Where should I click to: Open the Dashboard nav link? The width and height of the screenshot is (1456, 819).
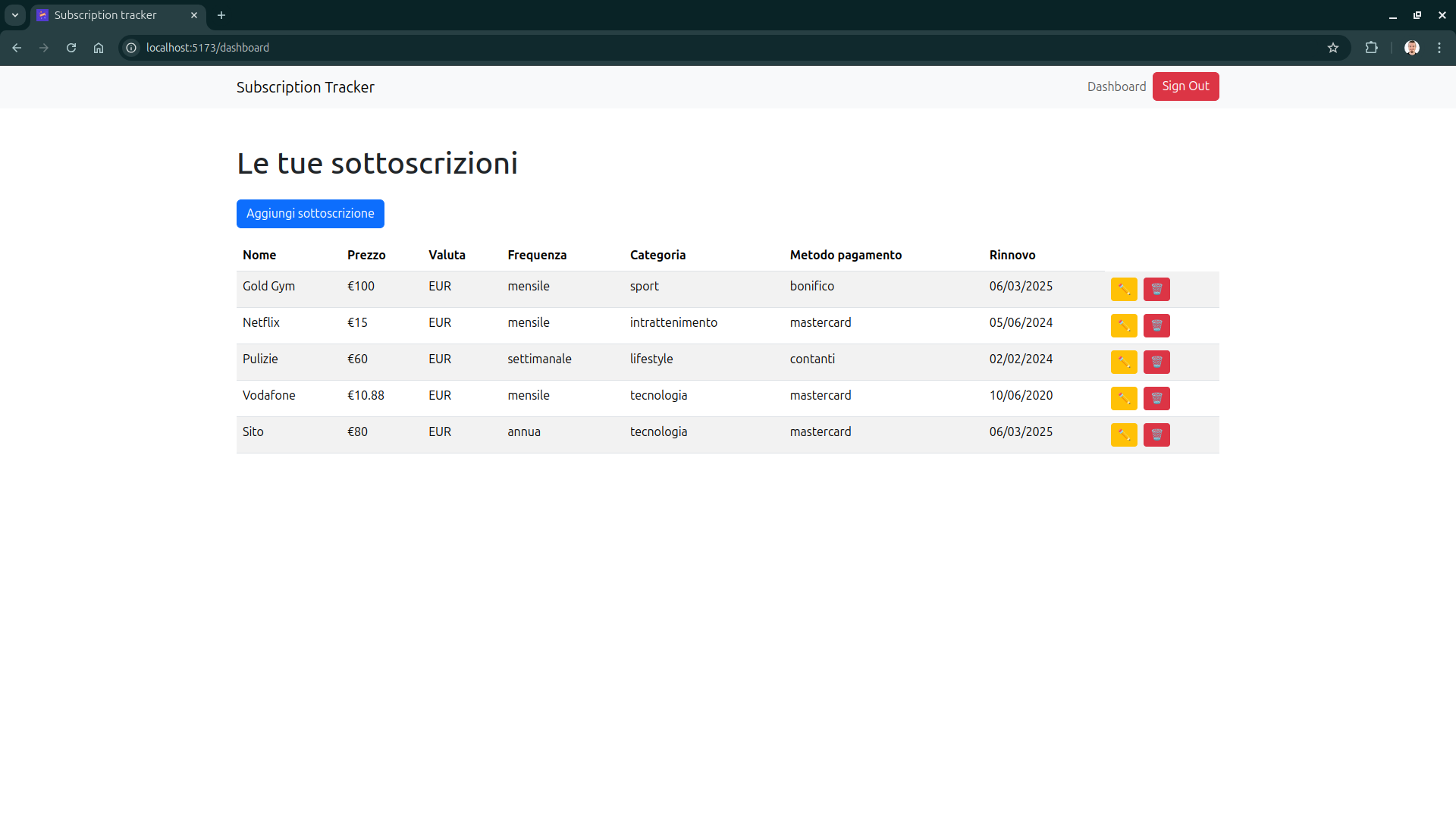(1116, 86)
